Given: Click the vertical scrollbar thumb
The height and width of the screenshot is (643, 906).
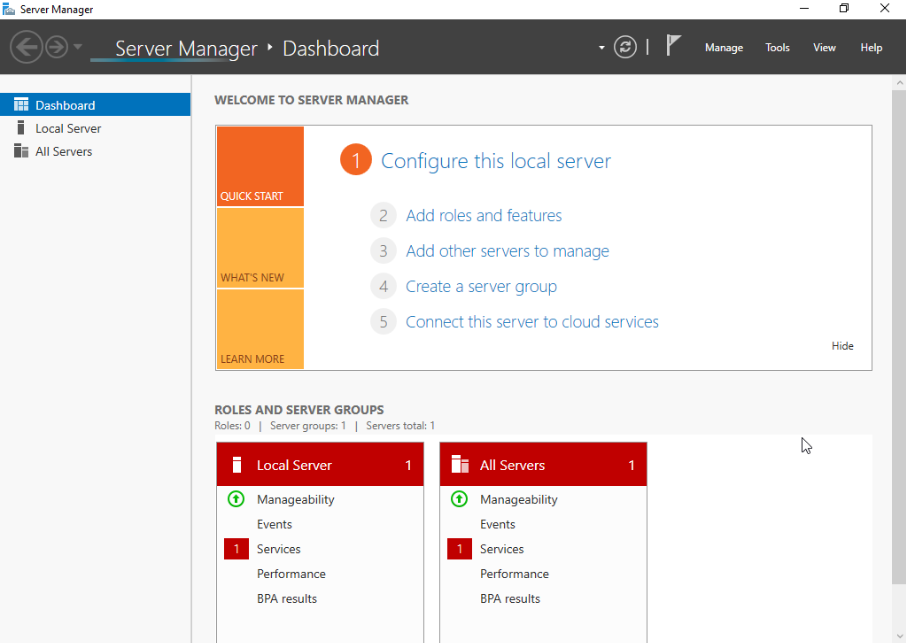Looking at the screenshot, I should click(x=899, y=337).
